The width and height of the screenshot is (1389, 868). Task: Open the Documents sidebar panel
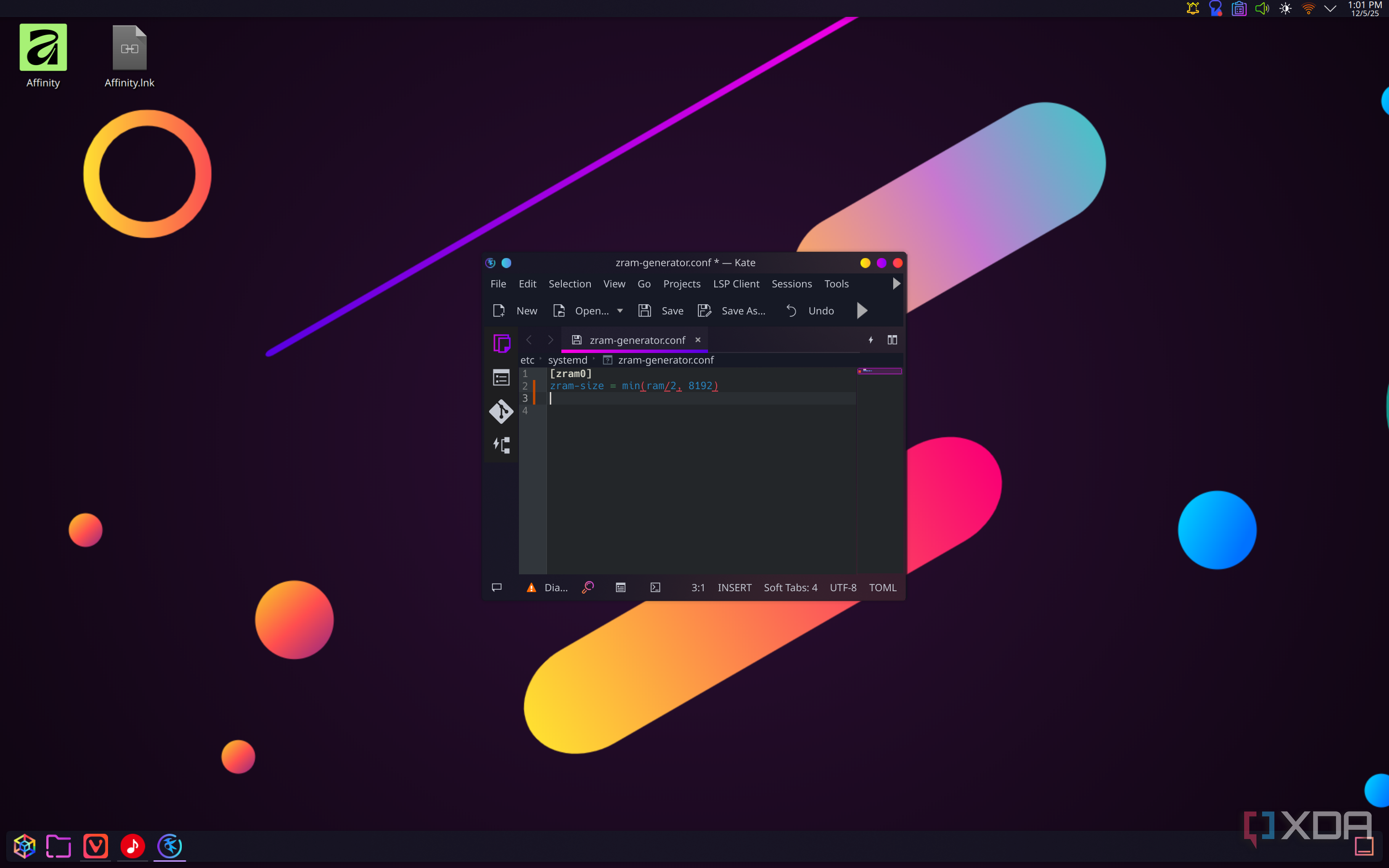[x=501, y=343]
